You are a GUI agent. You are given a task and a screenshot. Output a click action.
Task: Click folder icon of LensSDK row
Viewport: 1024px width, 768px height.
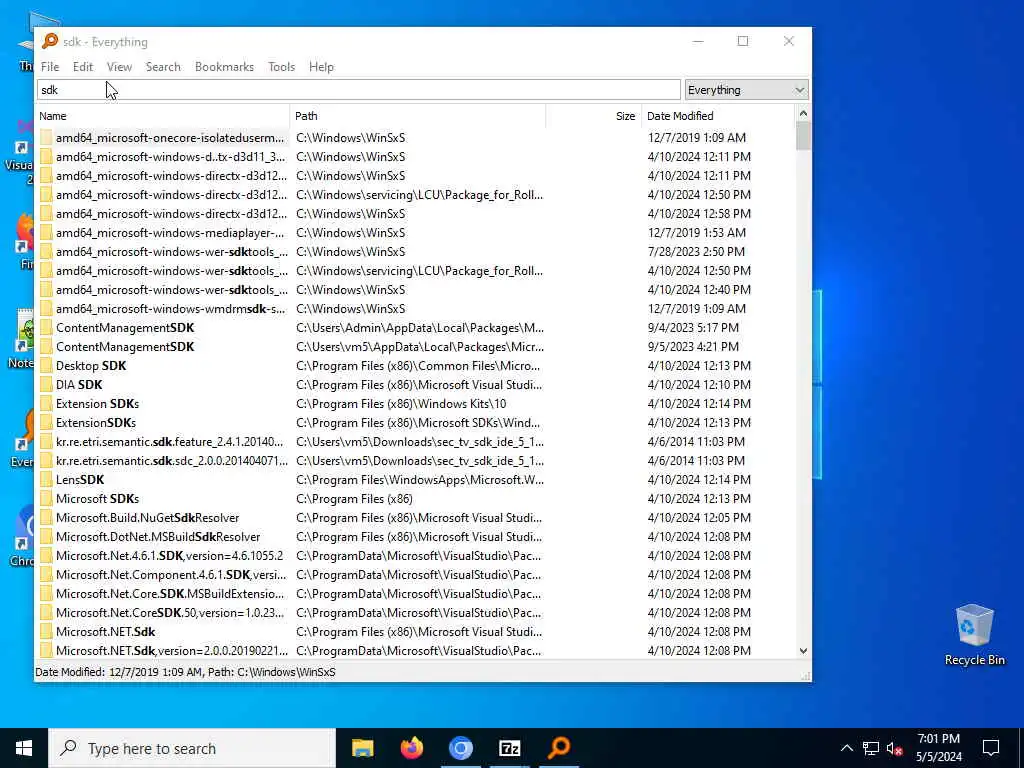(x=46, y=479)
